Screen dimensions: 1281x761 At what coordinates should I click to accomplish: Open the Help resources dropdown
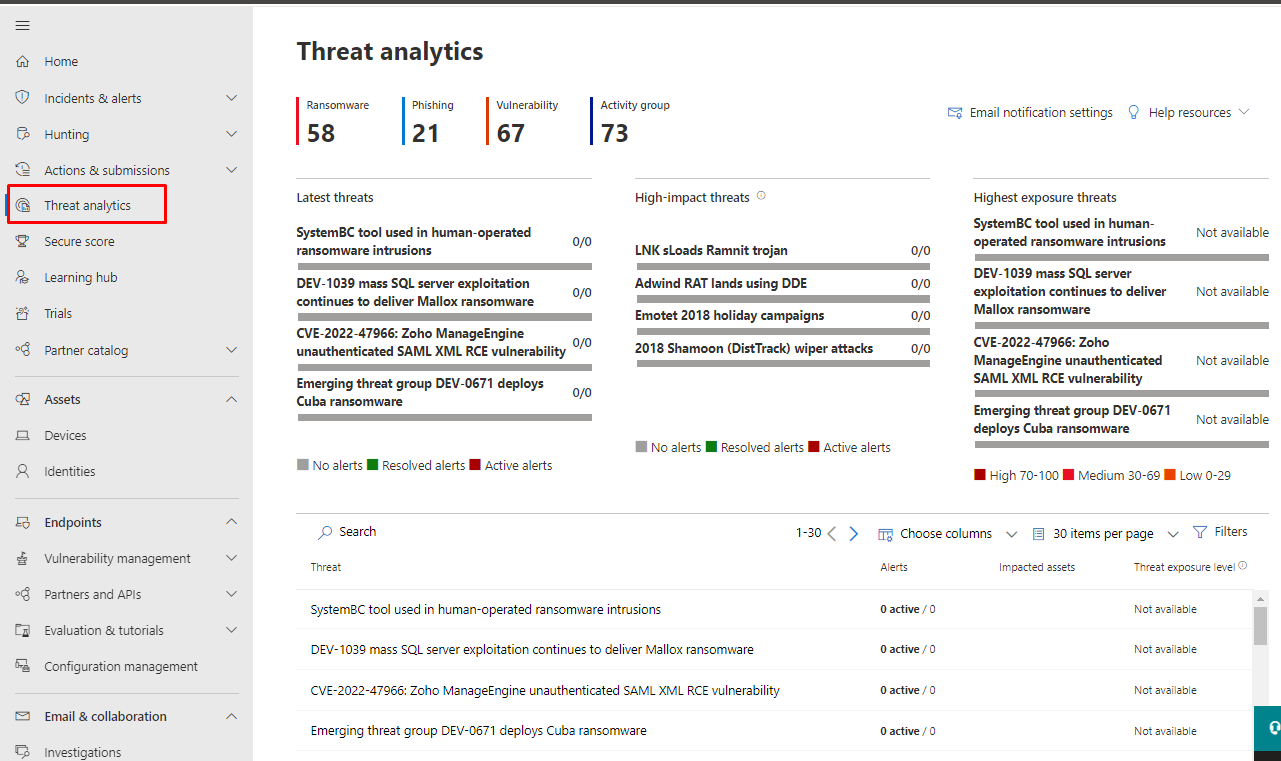tap(1188, 113)
